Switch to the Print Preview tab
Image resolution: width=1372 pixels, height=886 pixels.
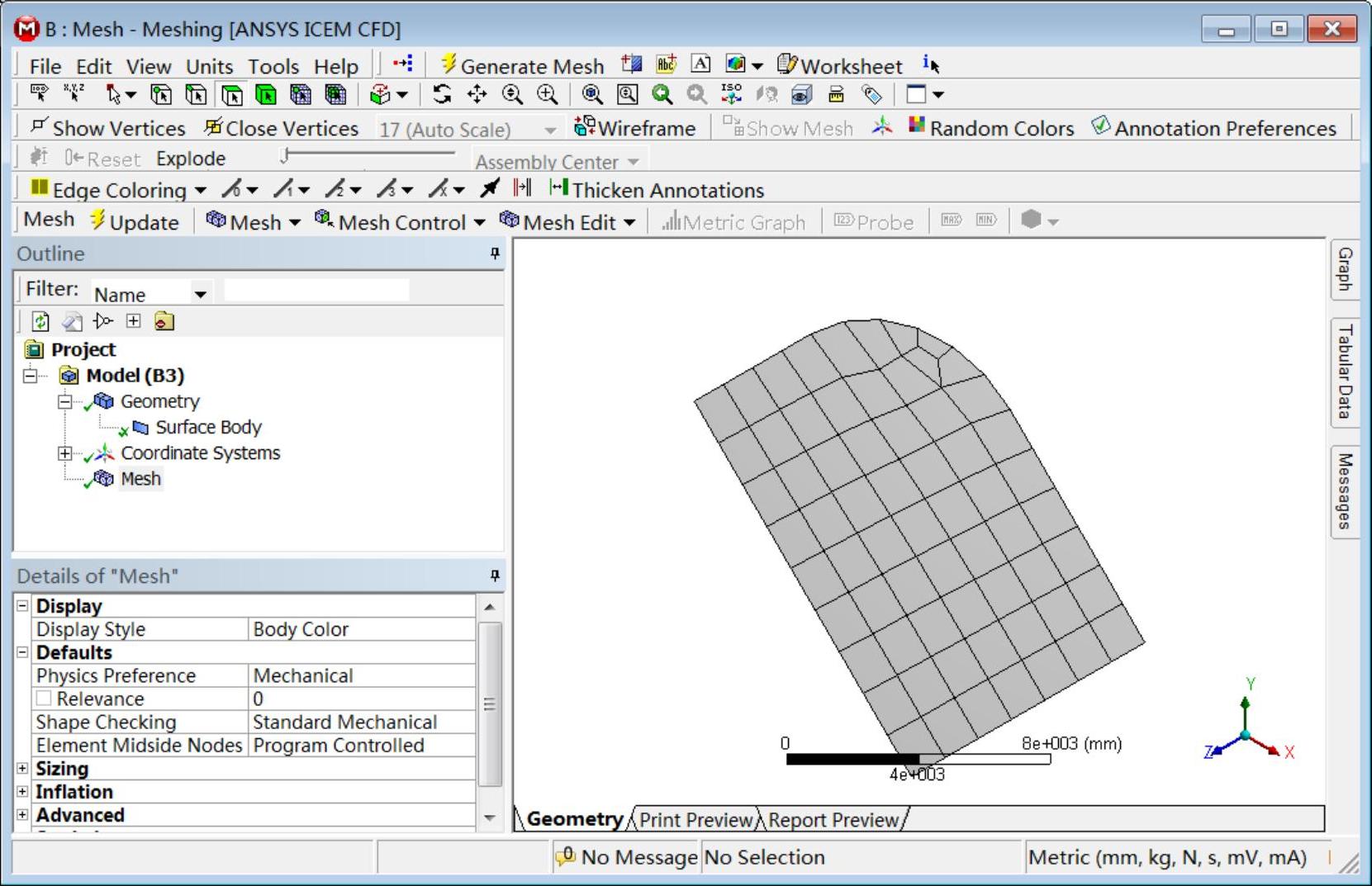point(695,820)
